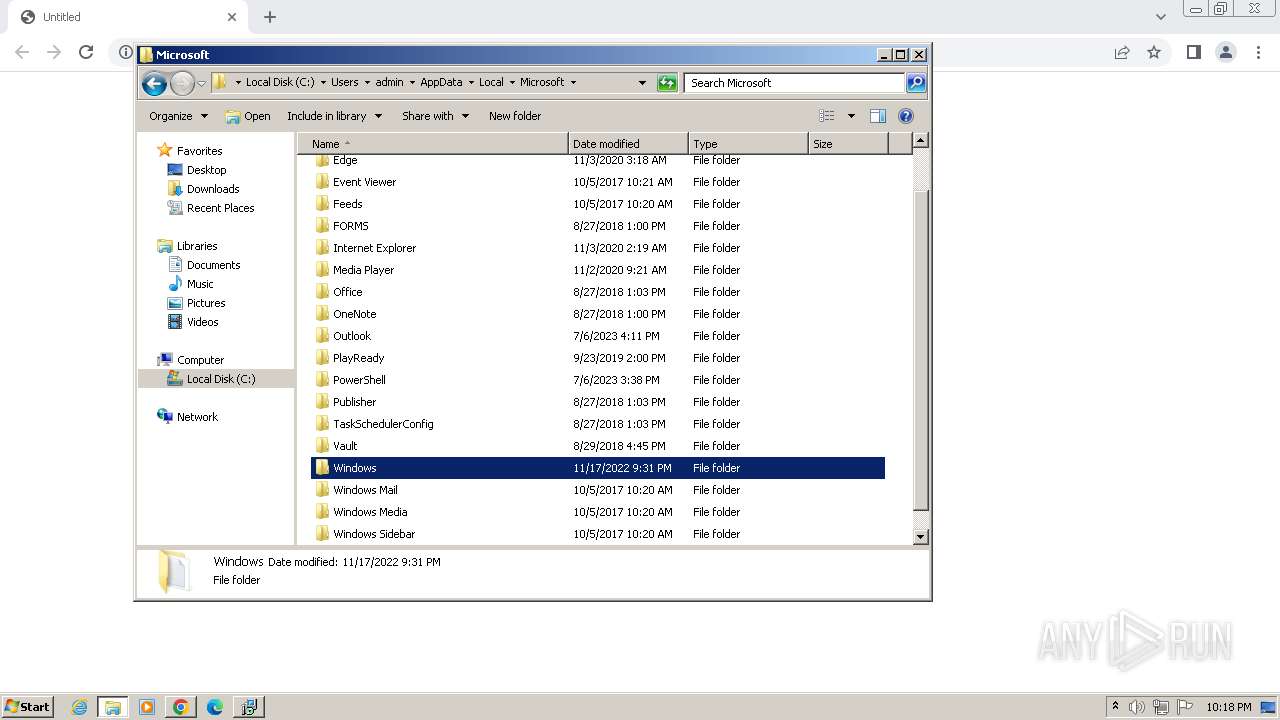The width and height of the screenshot is (1280, 720).
Task: Open Explorer help question mark icon
Action: click(906, 116)
